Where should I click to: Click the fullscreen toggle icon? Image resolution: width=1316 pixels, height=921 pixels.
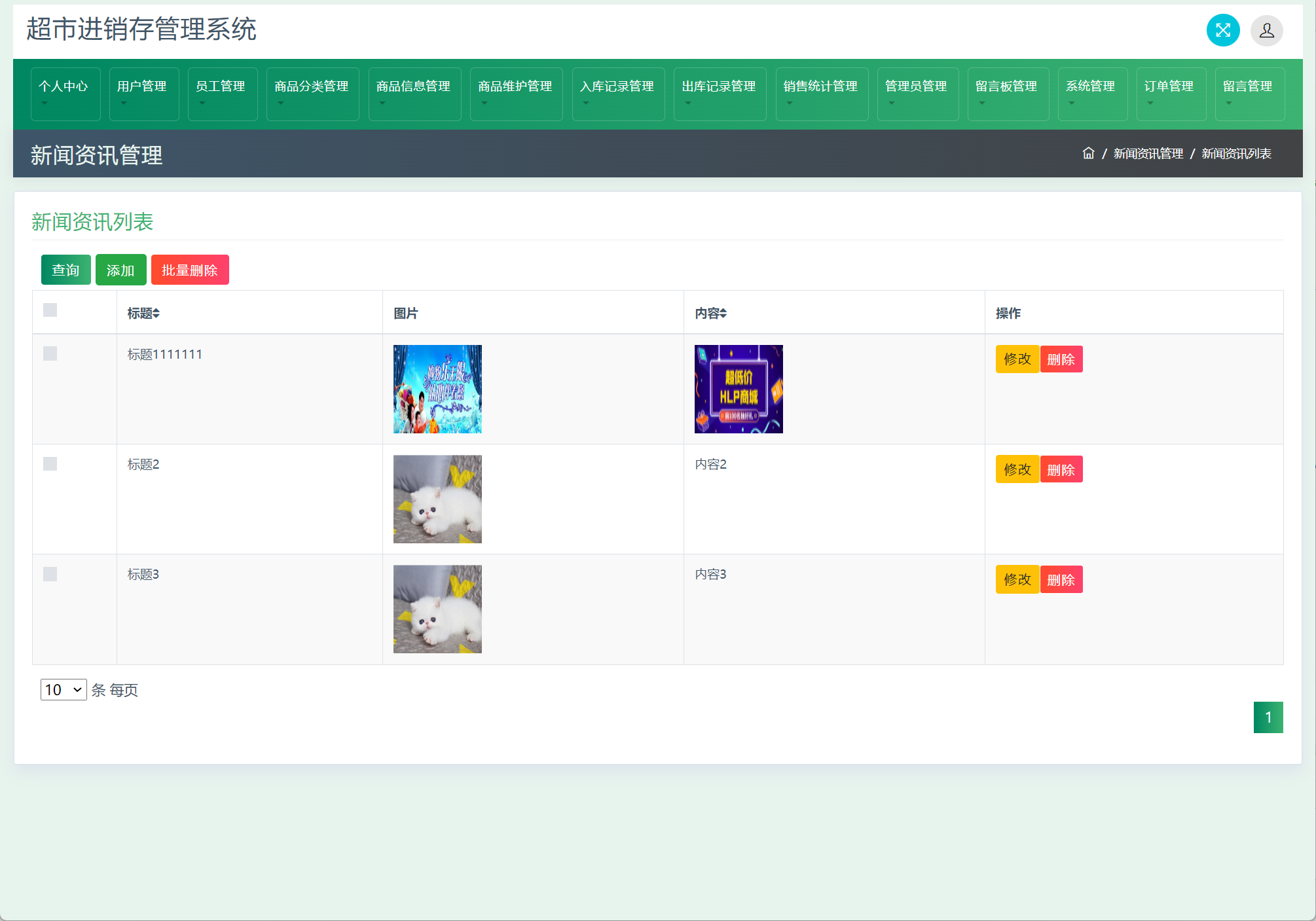click(x=1222, y=30)
